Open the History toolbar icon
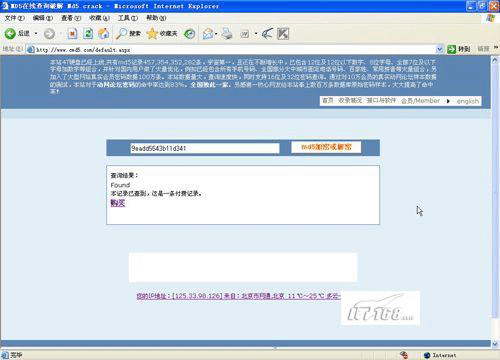This screenshot has width=500, height=360. click(x=190, y=34)
